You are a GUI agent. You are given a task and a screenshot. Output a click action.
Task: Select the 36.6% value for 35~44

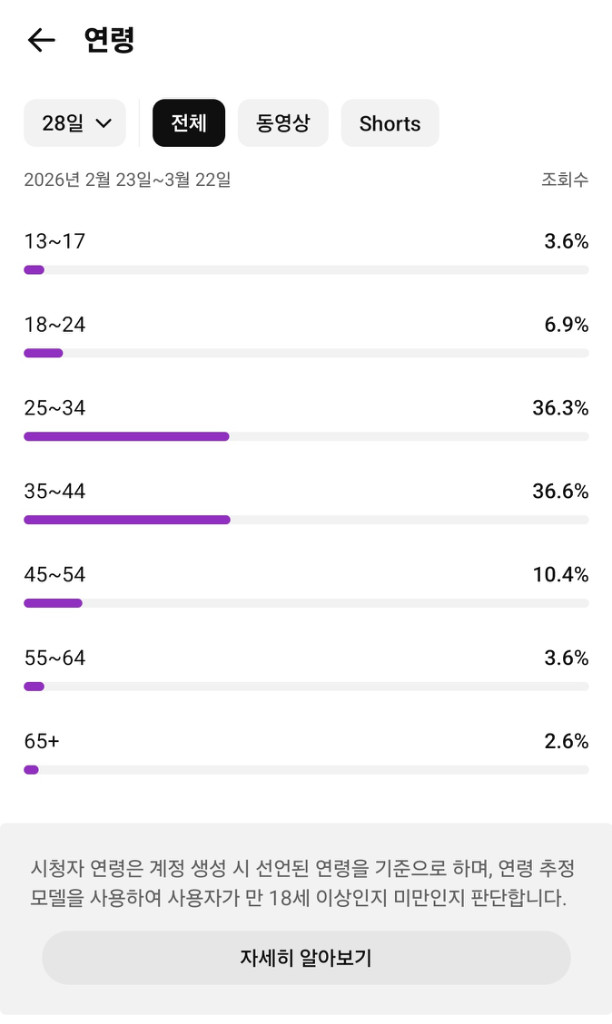point(560,491)
